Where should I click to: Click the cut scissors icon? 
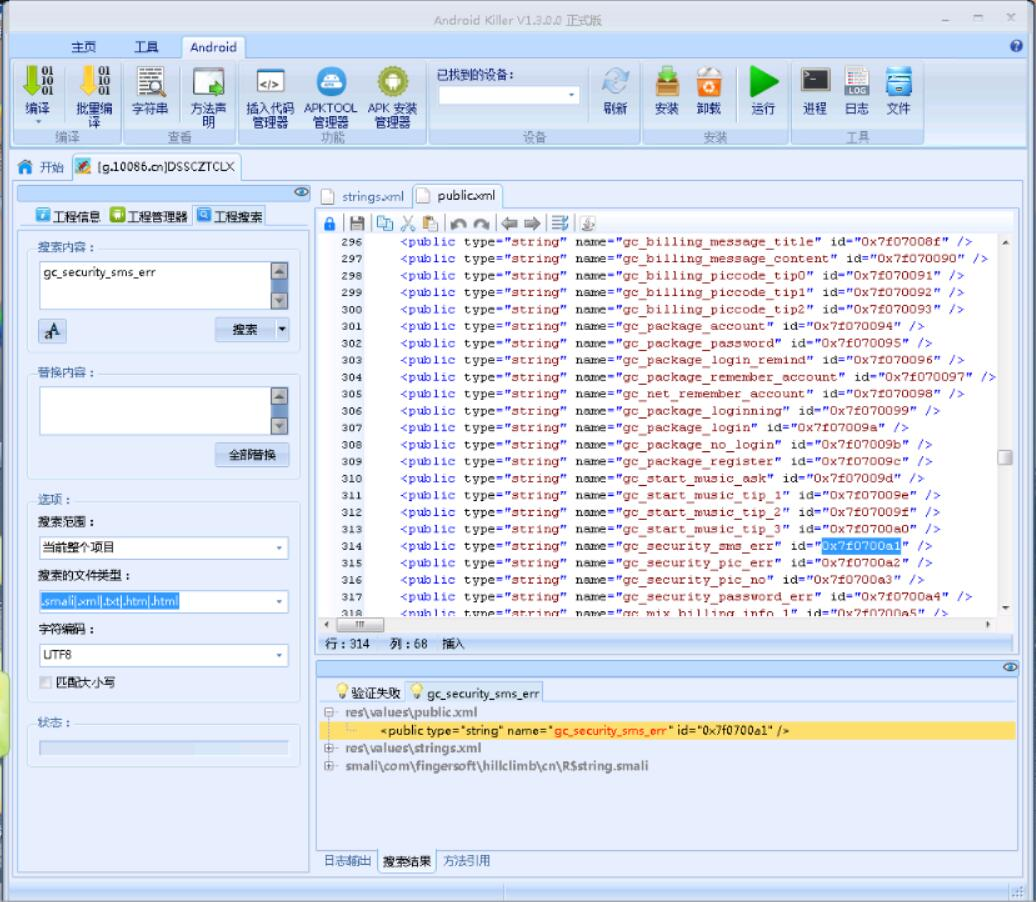coord(408,223)
